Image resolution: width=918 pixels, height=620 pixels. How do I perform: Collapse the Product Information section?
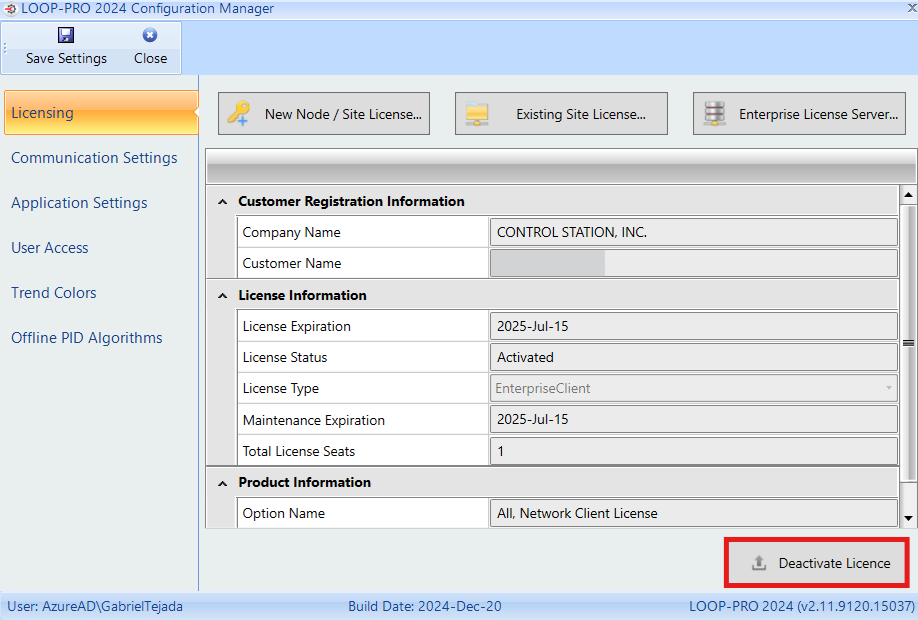222,483
